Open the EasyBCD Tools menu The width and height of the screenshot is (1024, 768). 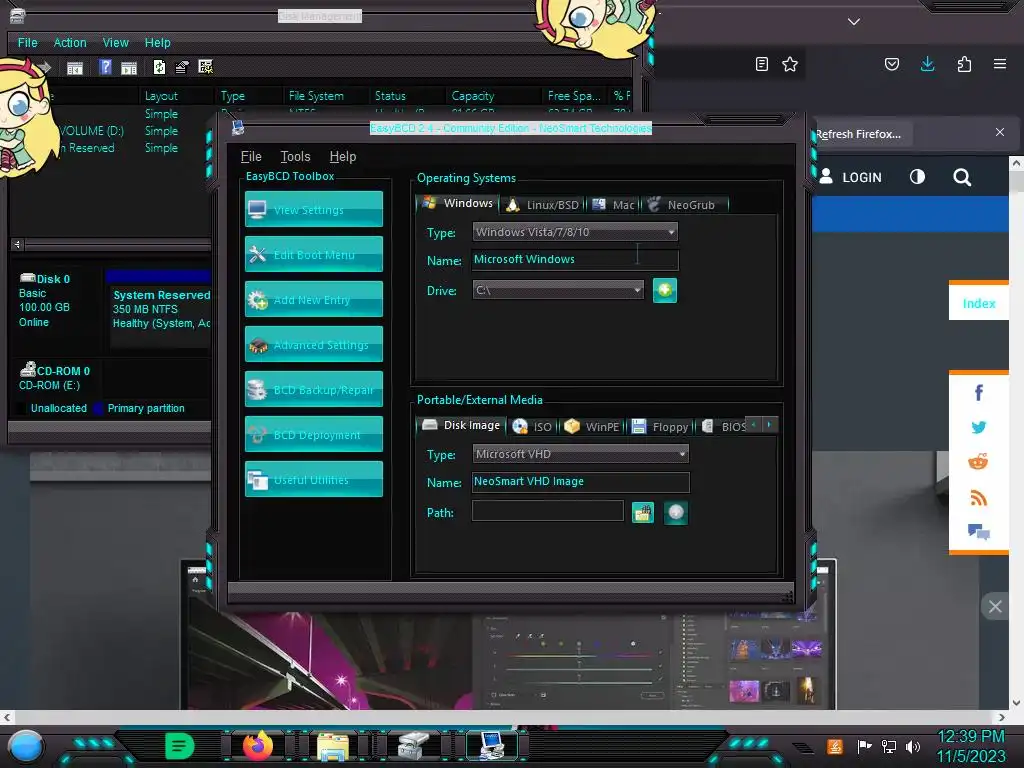coord(295,157)
